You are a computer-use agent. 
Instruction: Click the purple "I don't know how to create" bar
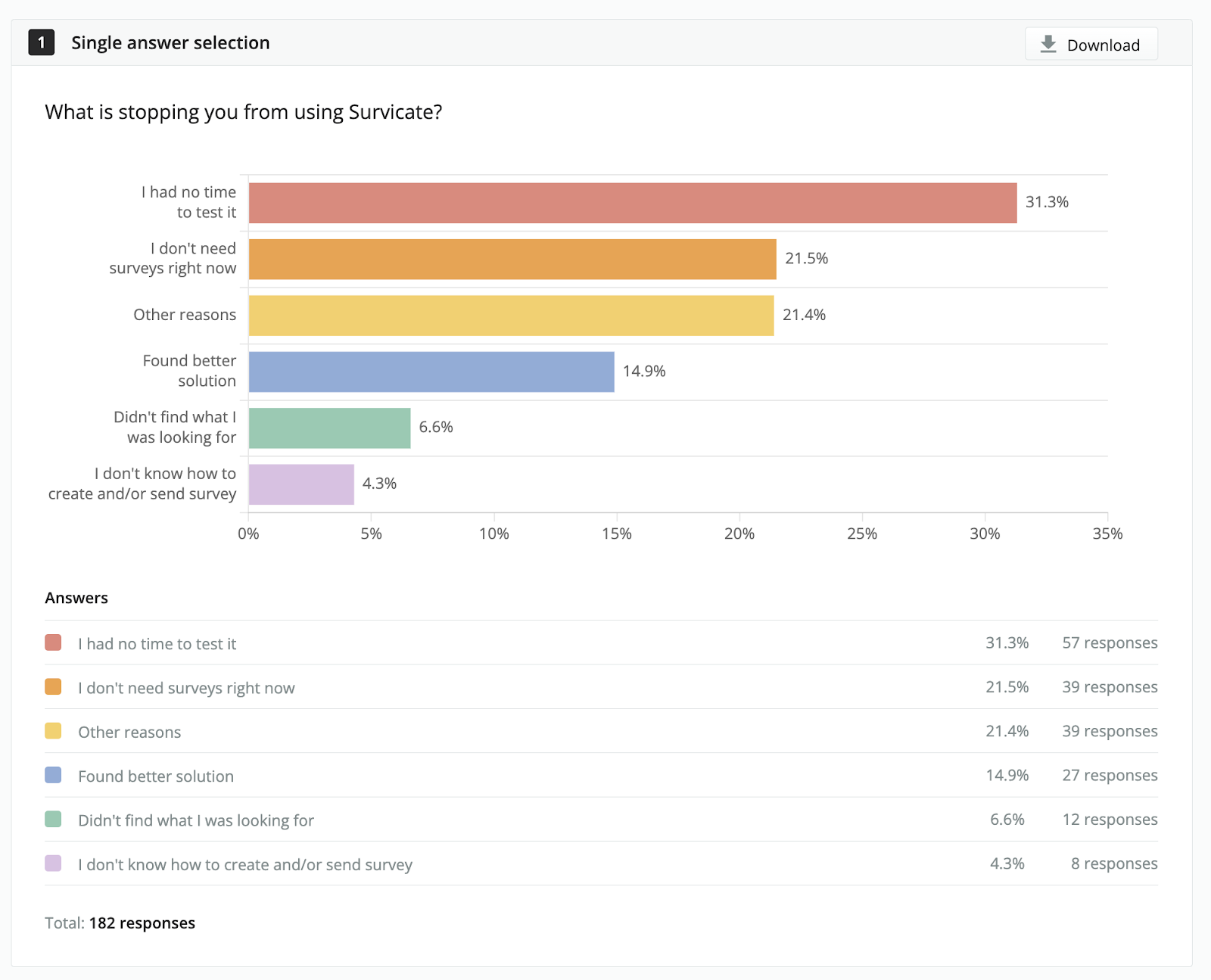[x=301, y=484]
